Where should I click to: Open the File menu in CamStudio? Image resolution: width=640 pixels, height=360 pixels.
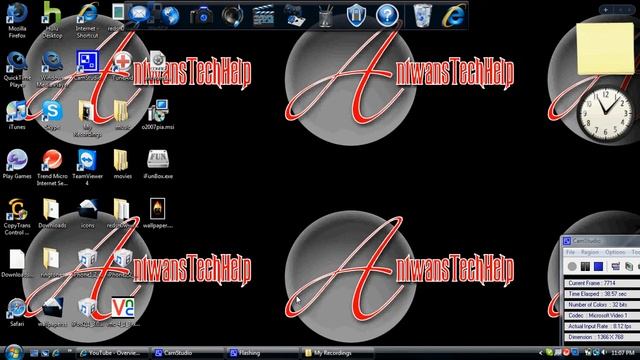(x=570, y=252)
